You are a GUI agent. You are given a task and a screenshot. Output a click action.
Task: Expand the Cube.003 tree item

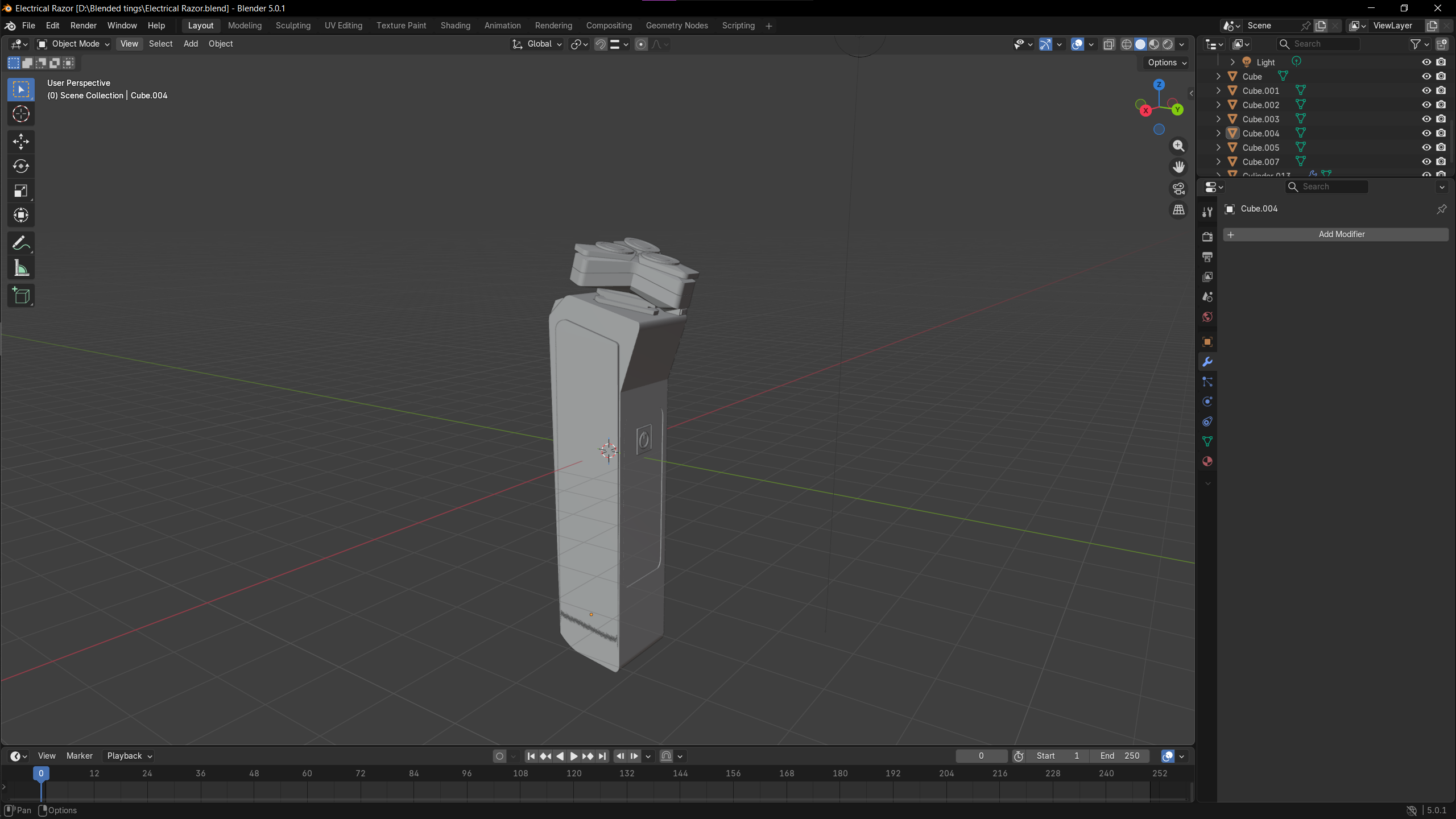point(1218,119)
